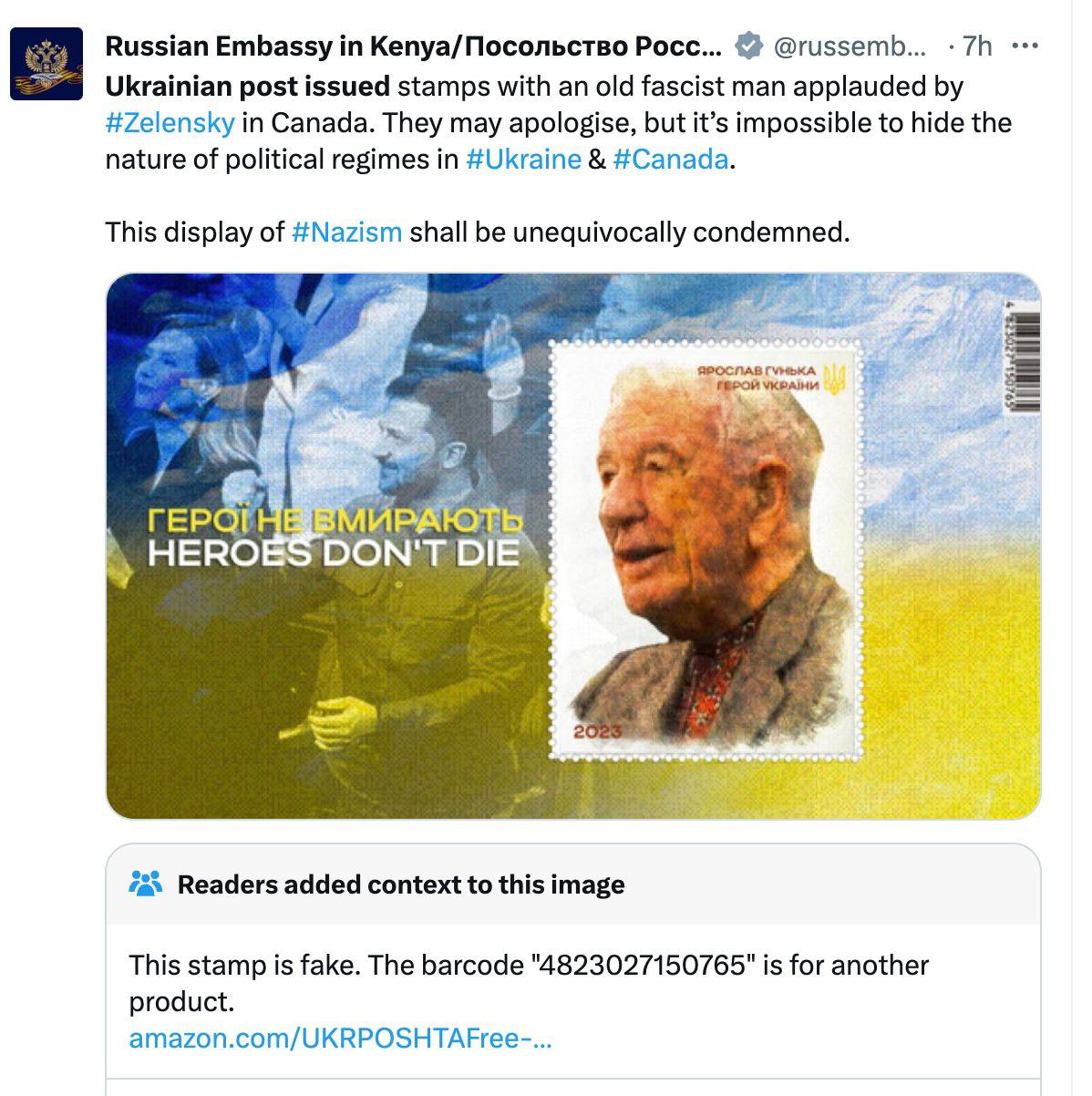Open the #Ukraine hashtag

click(523, 159)
